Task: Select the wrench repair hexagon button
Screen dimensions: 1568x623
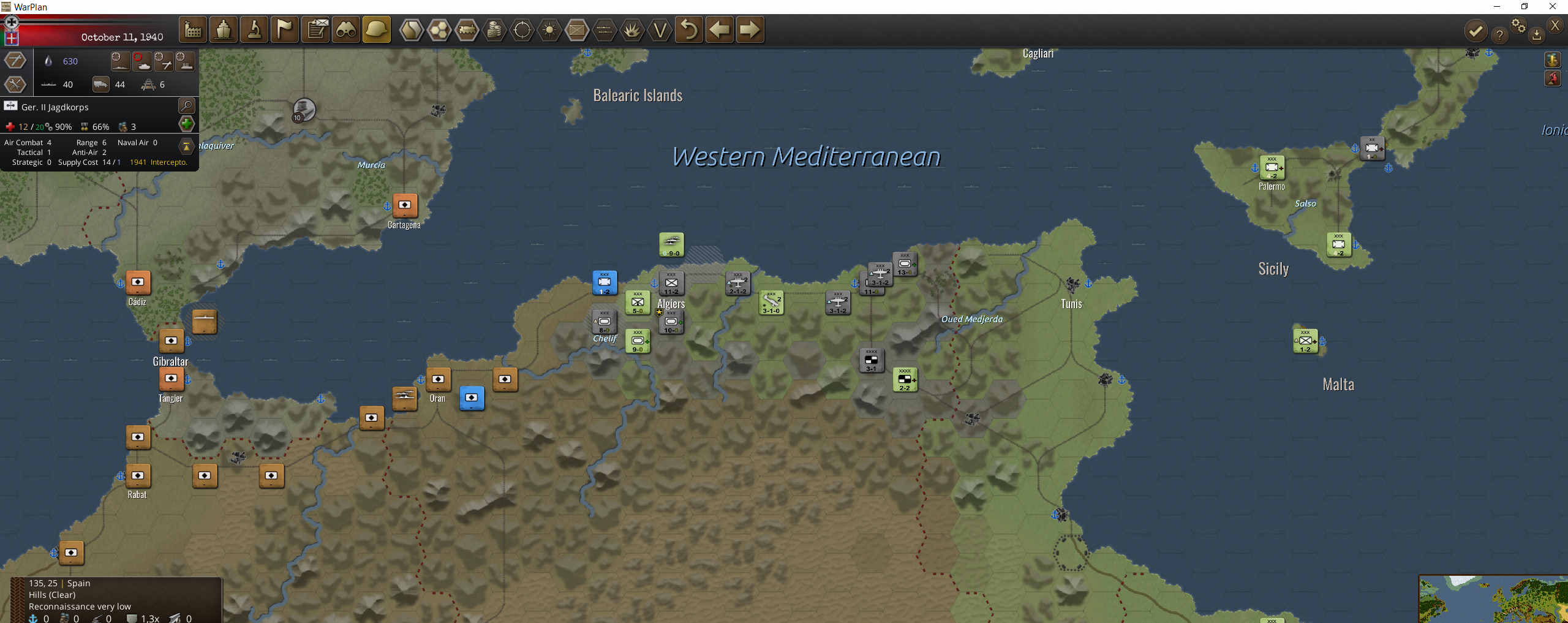Action: click(x=15, y=84)
